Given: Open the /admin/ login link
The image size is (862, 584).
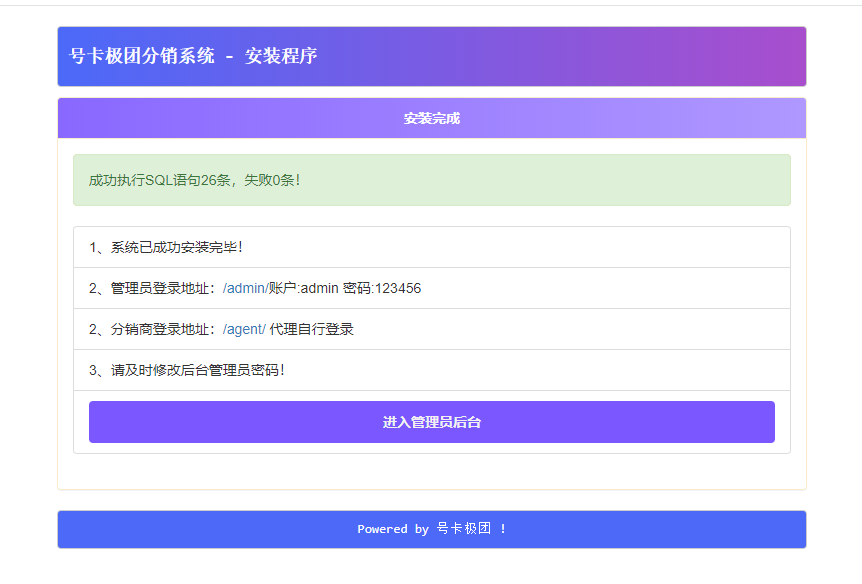Looking at the screenshot, I should click(245, 288).
